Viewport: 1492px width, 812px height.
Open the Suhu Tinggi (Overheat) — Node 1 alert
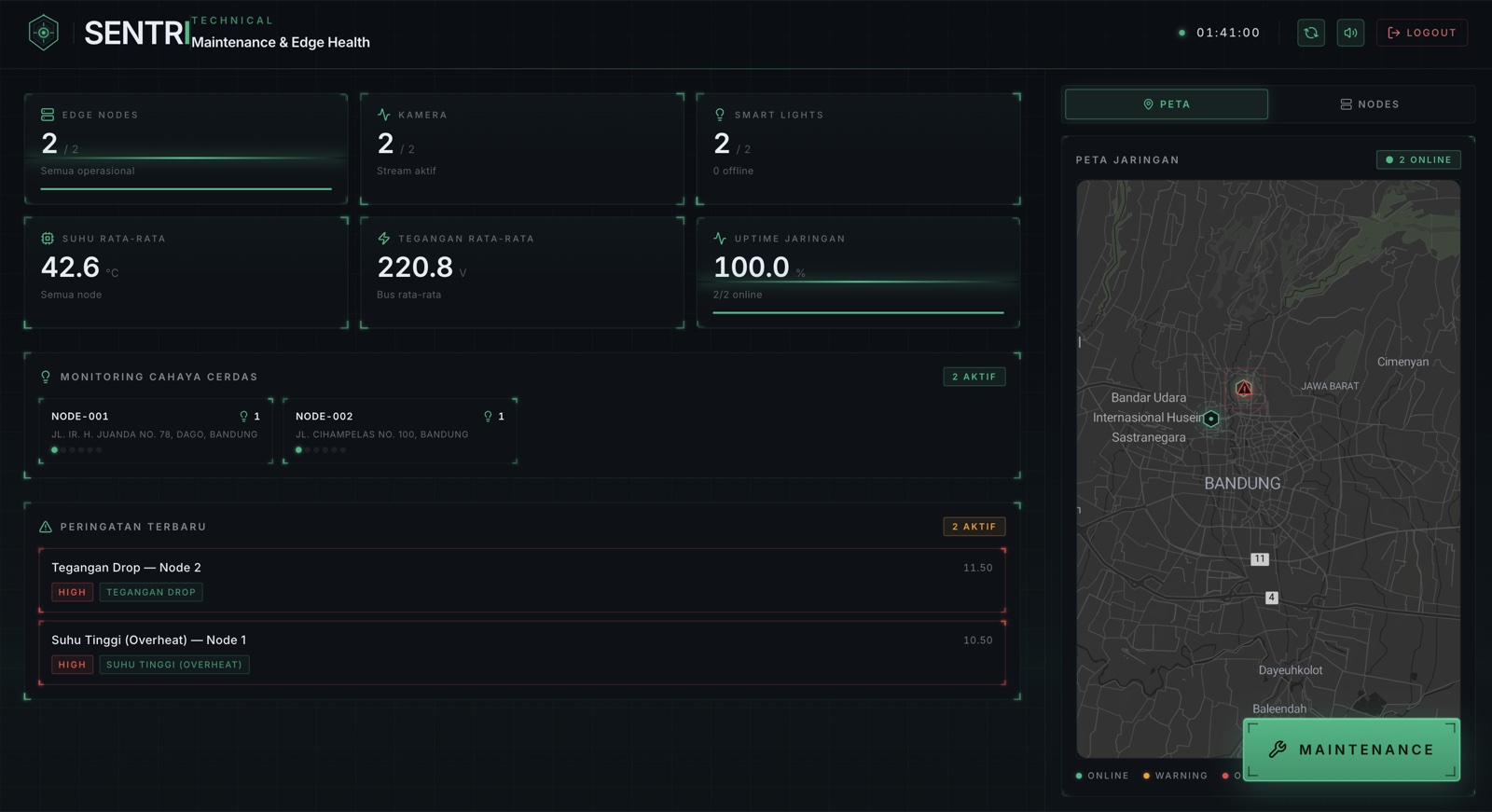522,653
